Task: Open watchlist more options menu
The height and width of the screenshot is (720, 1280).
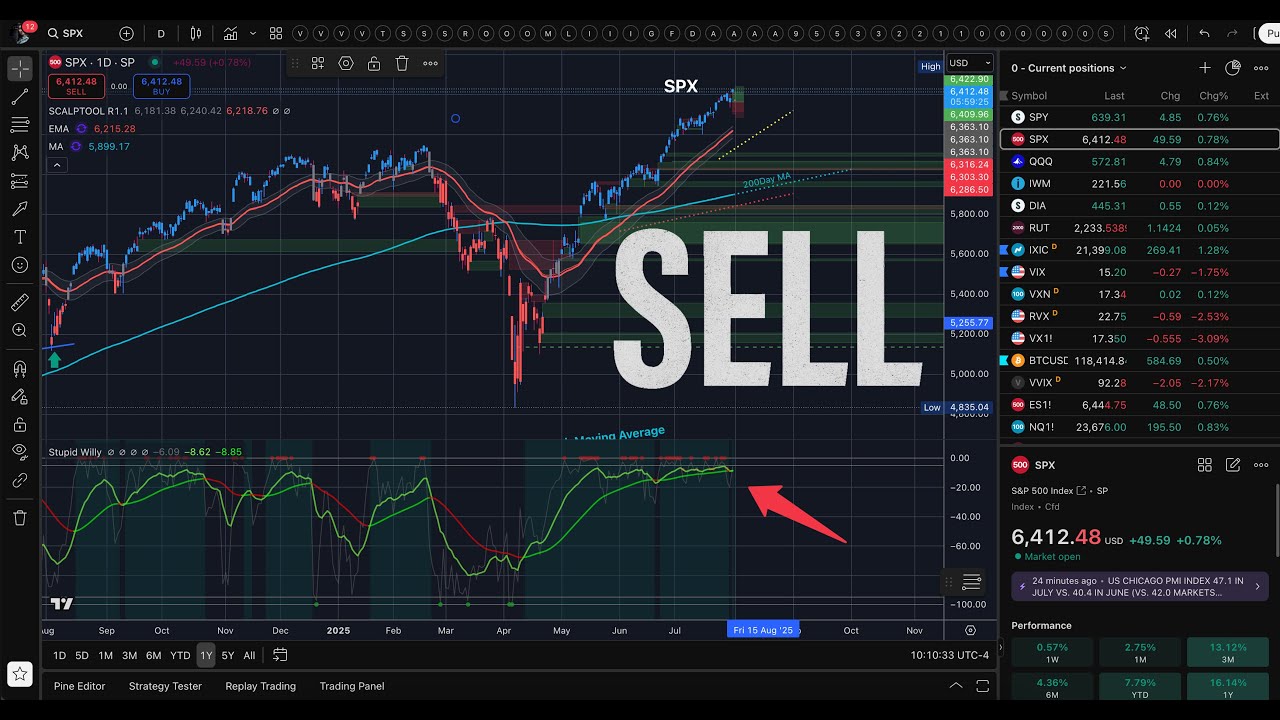Action: [x=1261, y=68]
